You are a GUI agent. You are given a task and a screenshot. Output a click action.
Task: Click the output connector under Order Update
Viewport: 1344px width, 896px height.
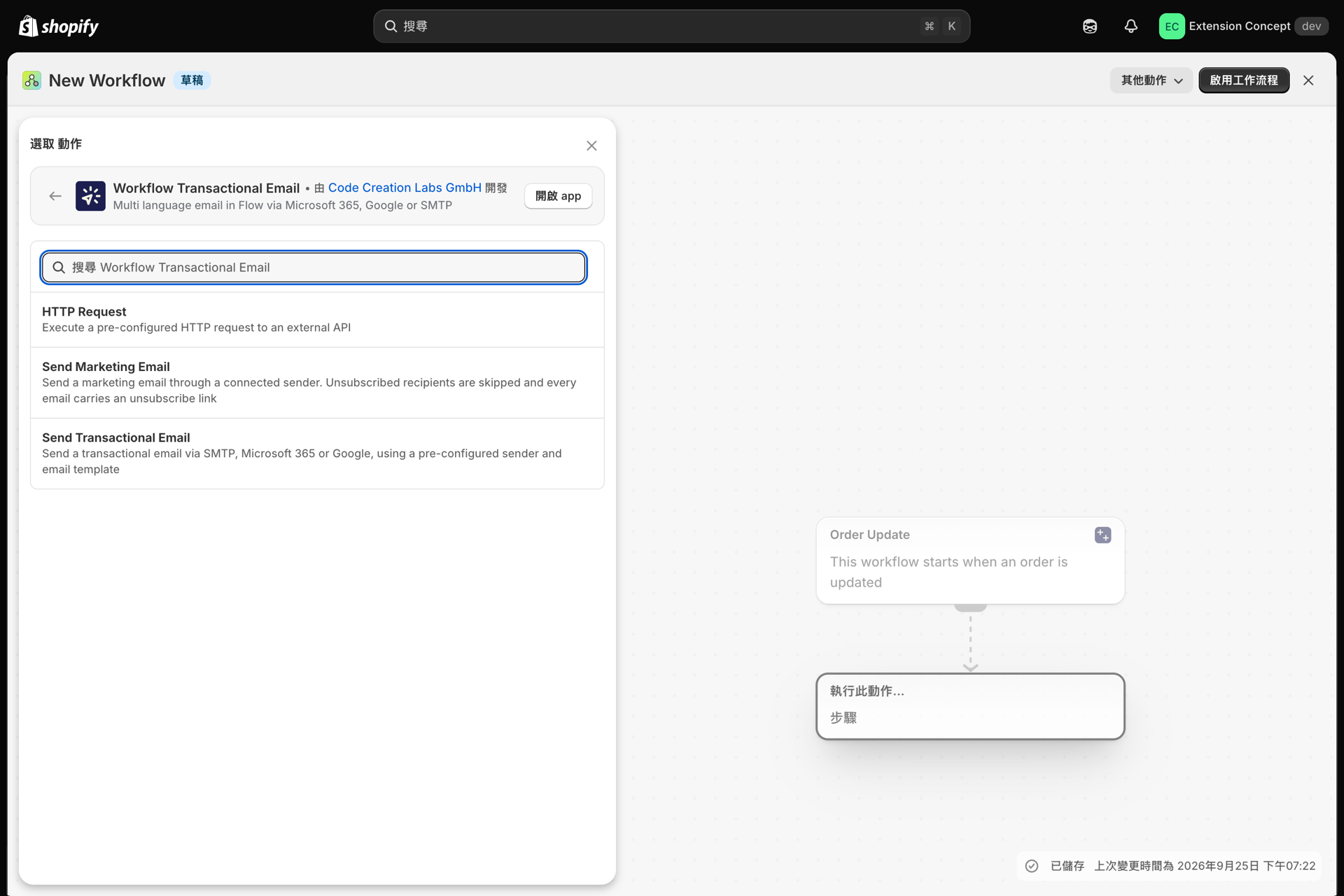[970, 608]
